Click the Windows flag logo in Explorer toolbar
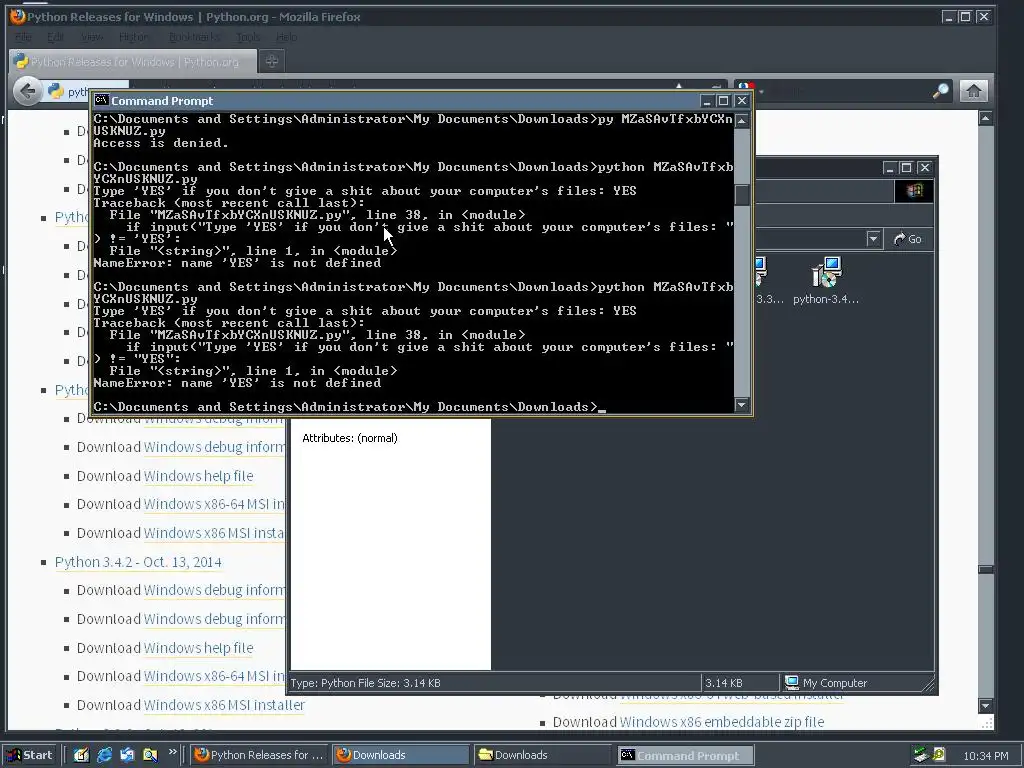Image resolution: width=1024 pixels, height=768 pixels. pyautogui.click(x=914, y=191)
